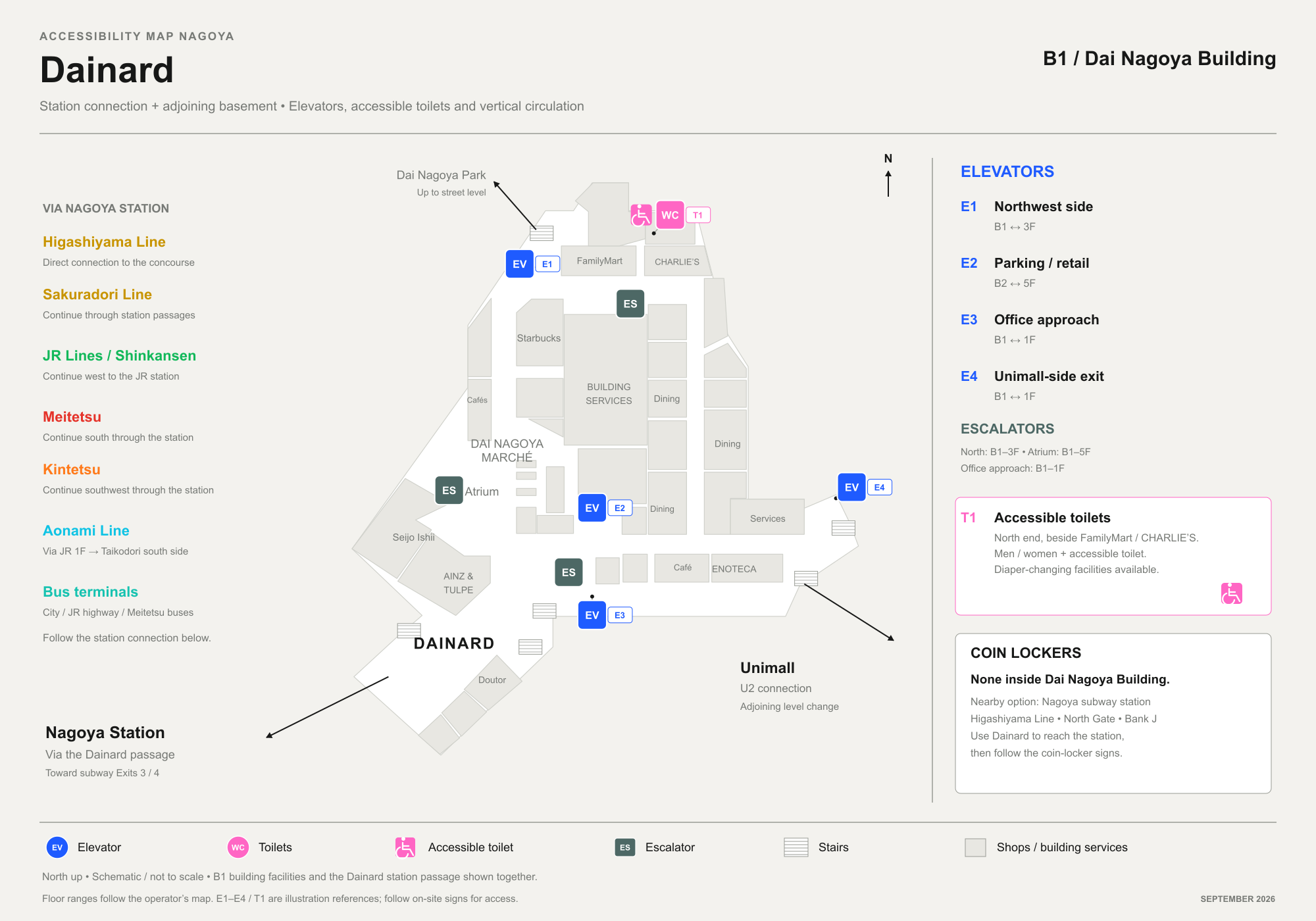Click the EV icon beside the E3 tag
This screenshot has width=1316, height=921.
pos(592,615)
